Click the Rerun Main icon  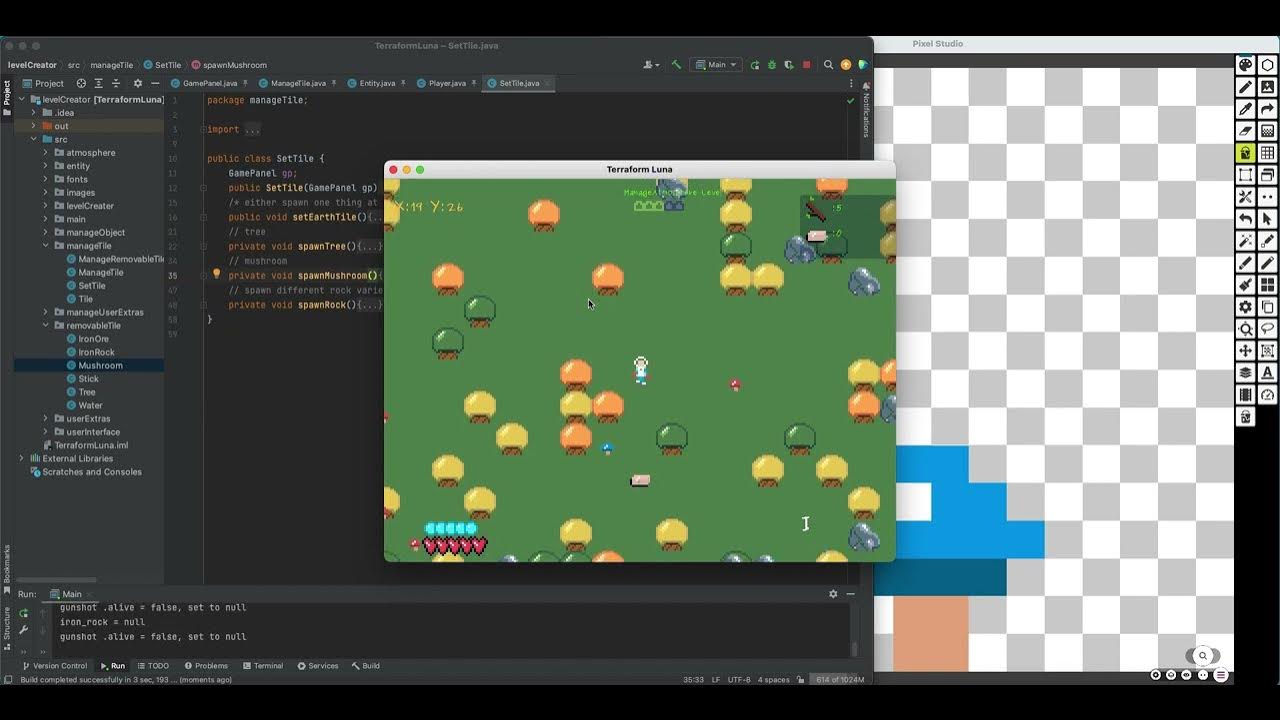click(754, 65)
